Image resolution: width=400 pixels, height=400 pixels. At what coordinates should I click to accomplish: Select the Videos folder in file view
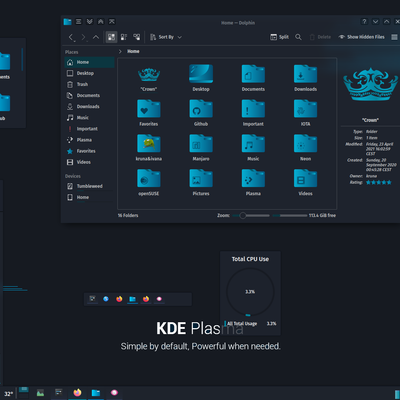(305, 182)
